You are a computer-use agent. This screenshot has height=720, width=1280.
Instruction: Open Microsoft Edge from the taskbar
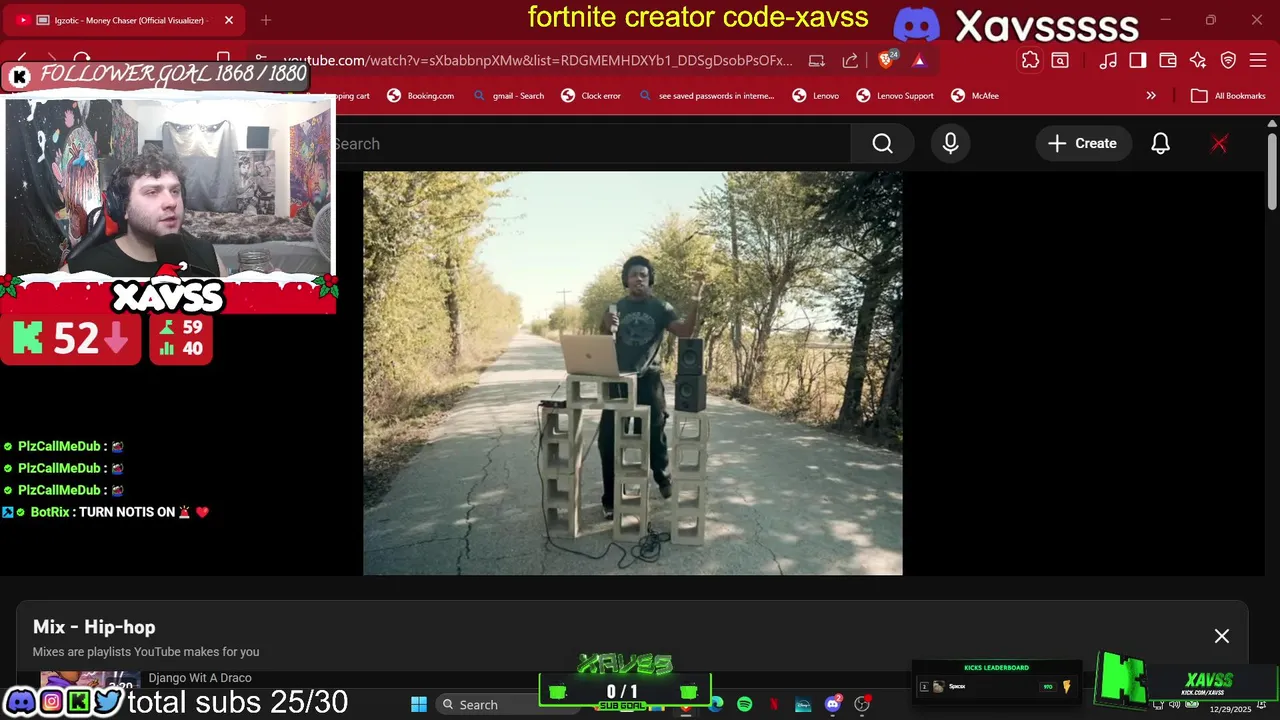point(716,705)
